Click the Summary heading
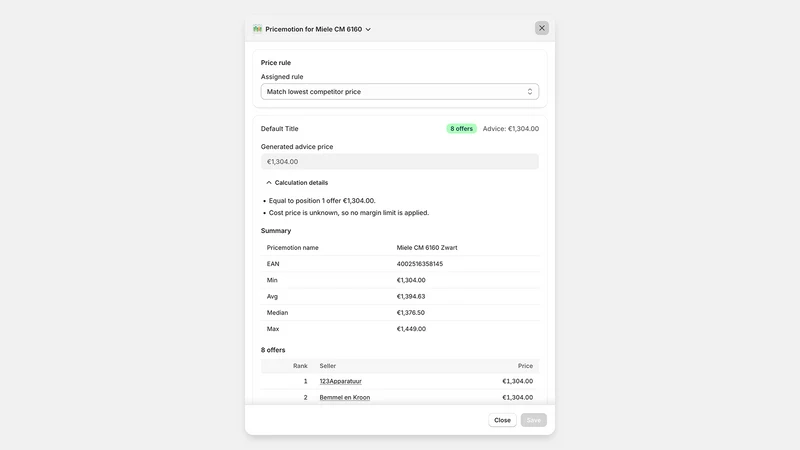Viewport: 800px width, 450px height. tap(276, 231)
